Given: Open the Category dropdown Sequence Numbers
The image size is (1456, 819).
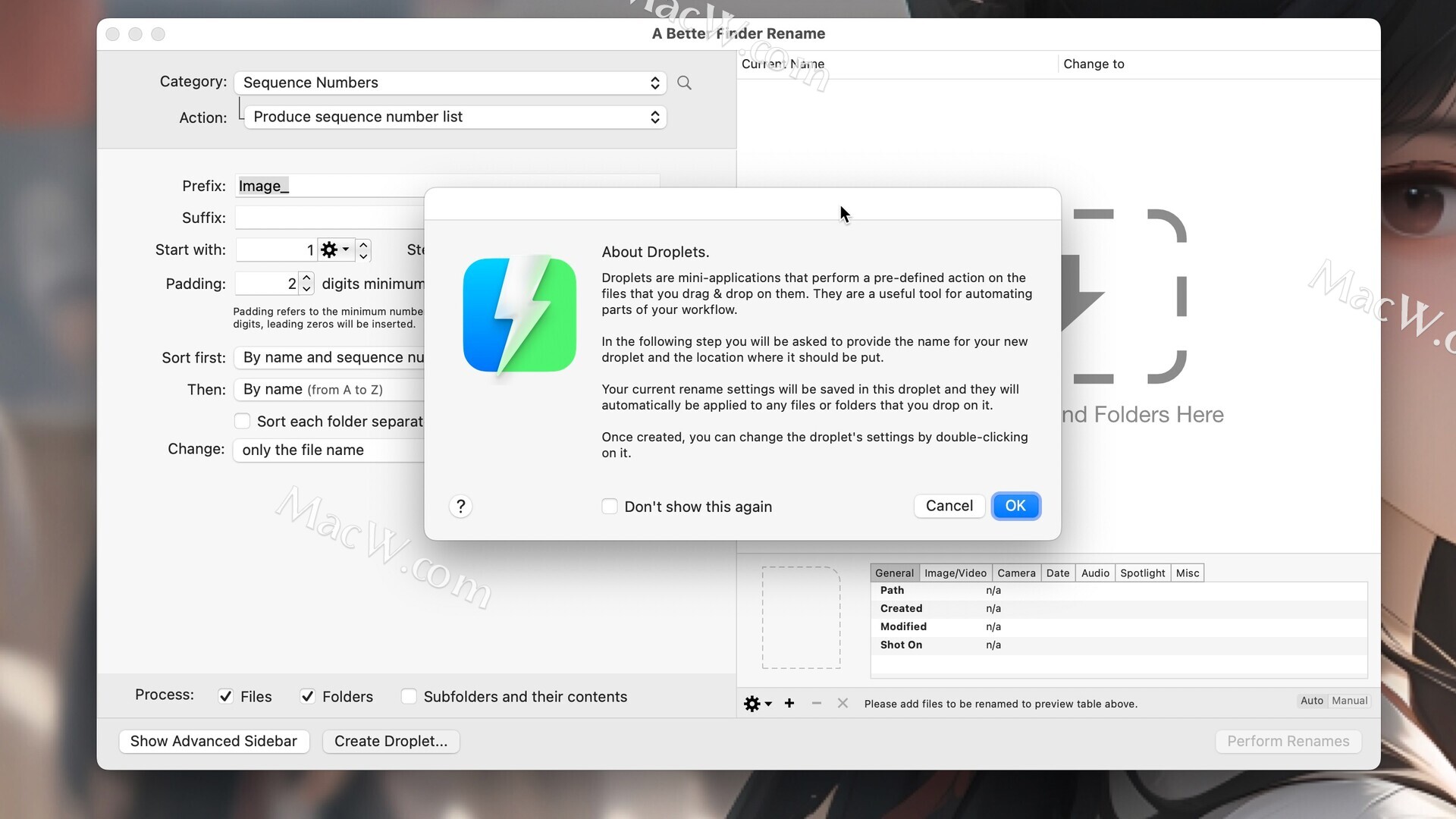Looking at the screenshot, I should pyautogui.click(x=450, y=83).
